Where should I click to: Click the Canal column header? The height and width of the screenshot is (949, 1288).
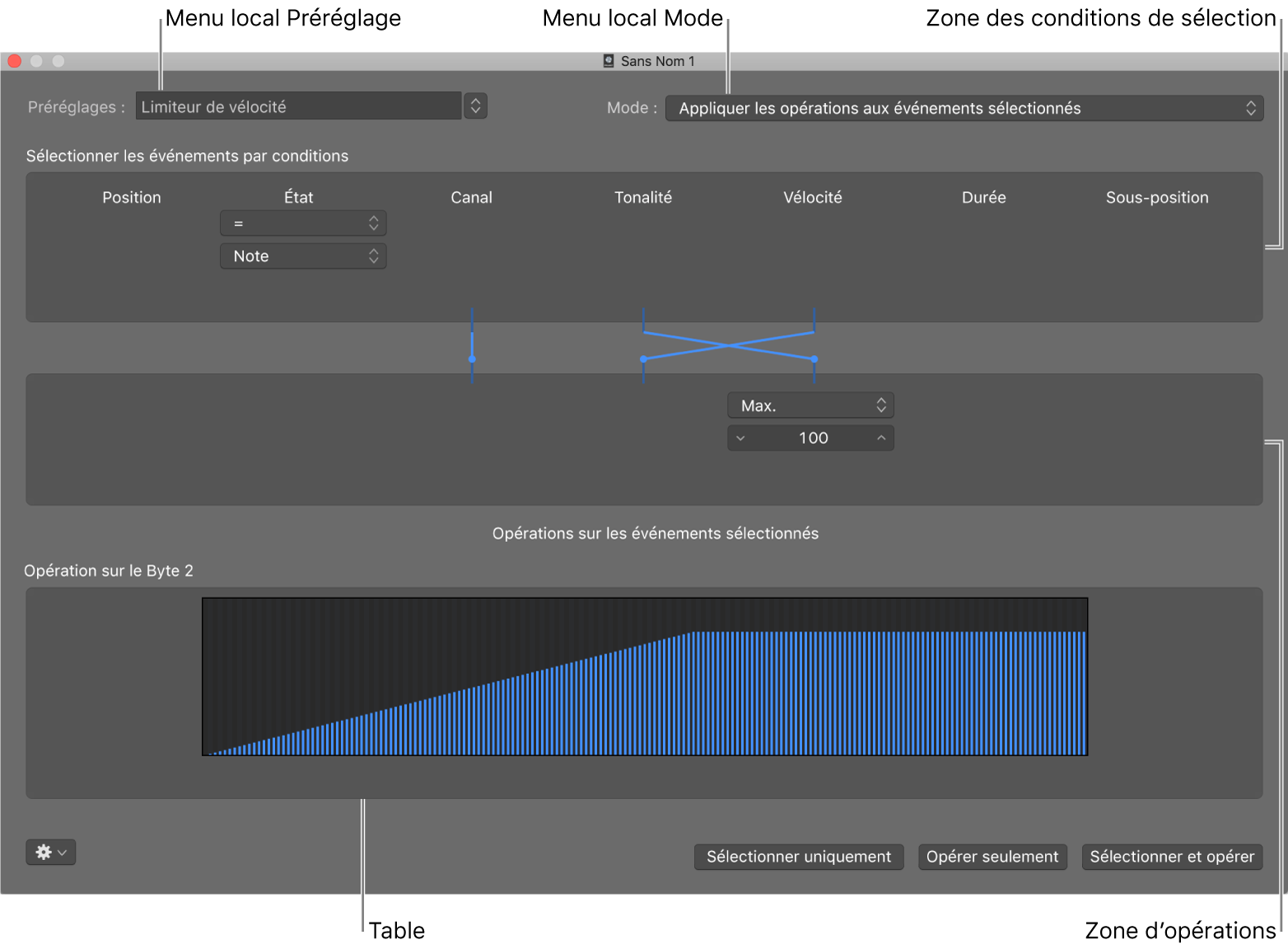(471, 198)
